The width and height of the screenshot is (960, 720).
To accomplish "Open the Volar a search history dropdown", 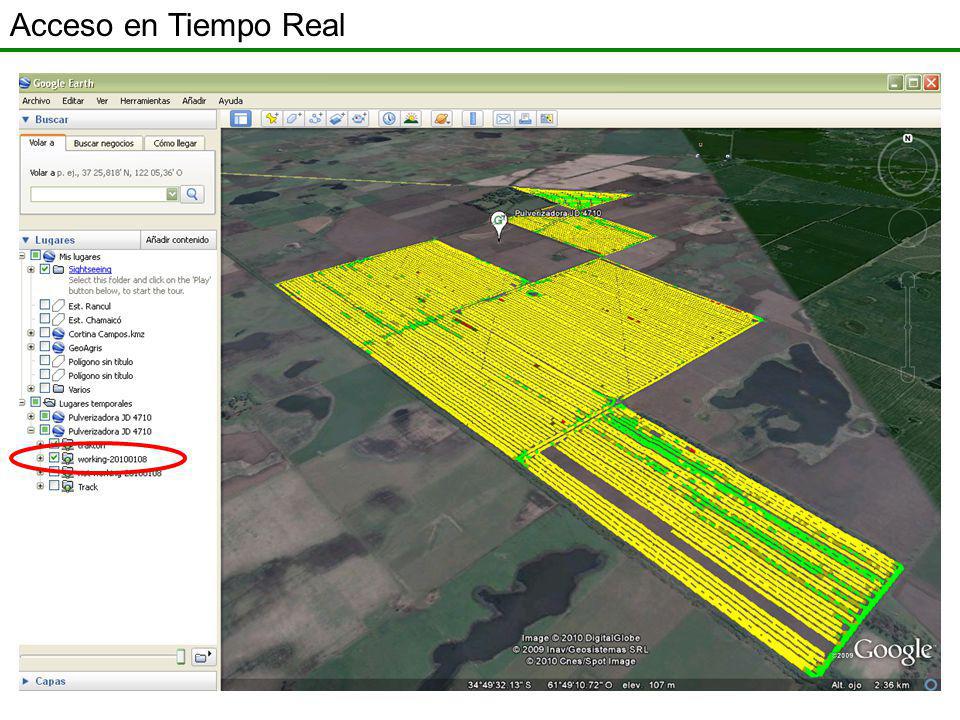I will pyautogui.click(x=172, y=194).
